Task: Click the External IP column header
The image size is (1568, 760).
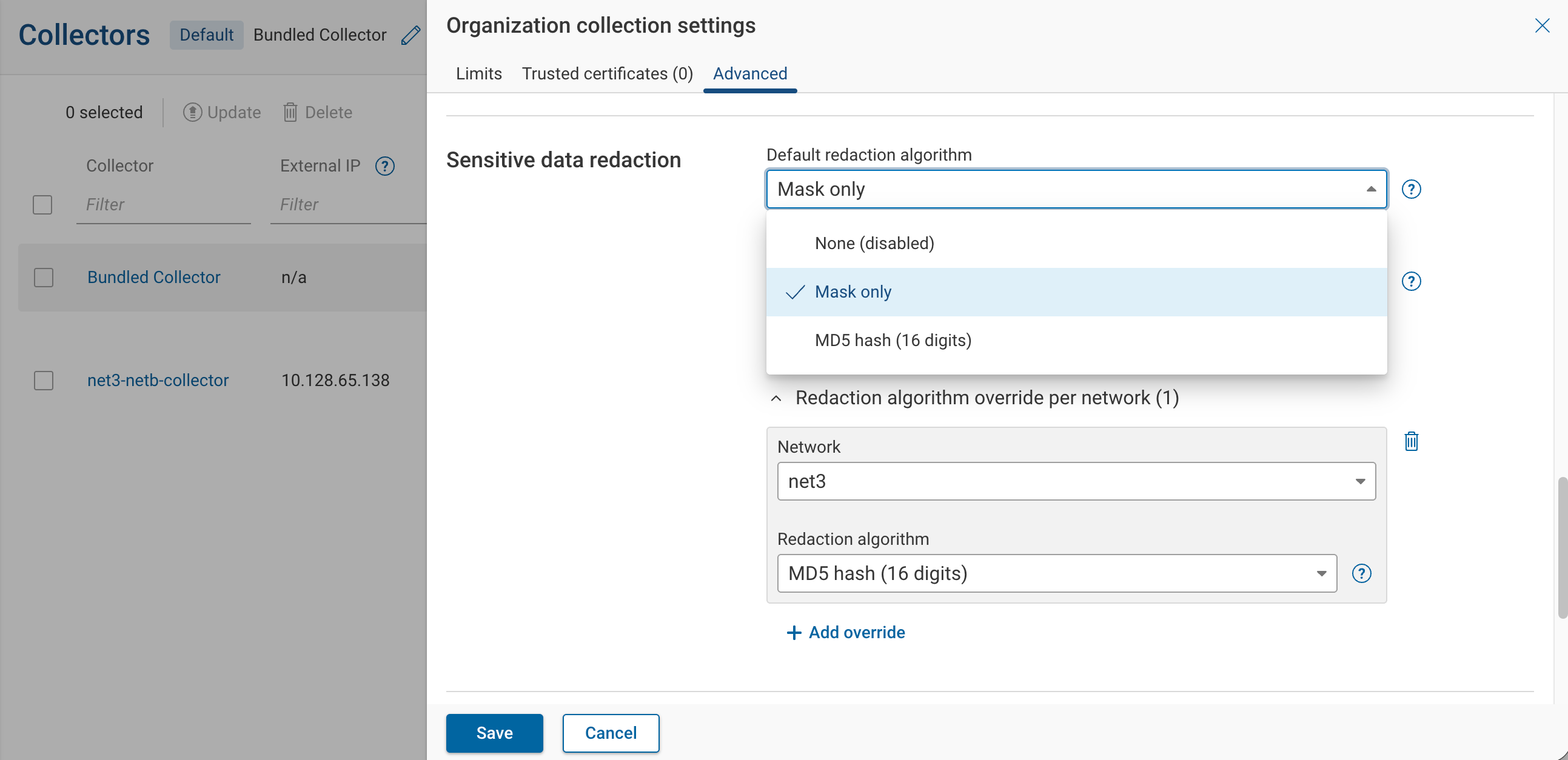Action: [x=320, y=165]
